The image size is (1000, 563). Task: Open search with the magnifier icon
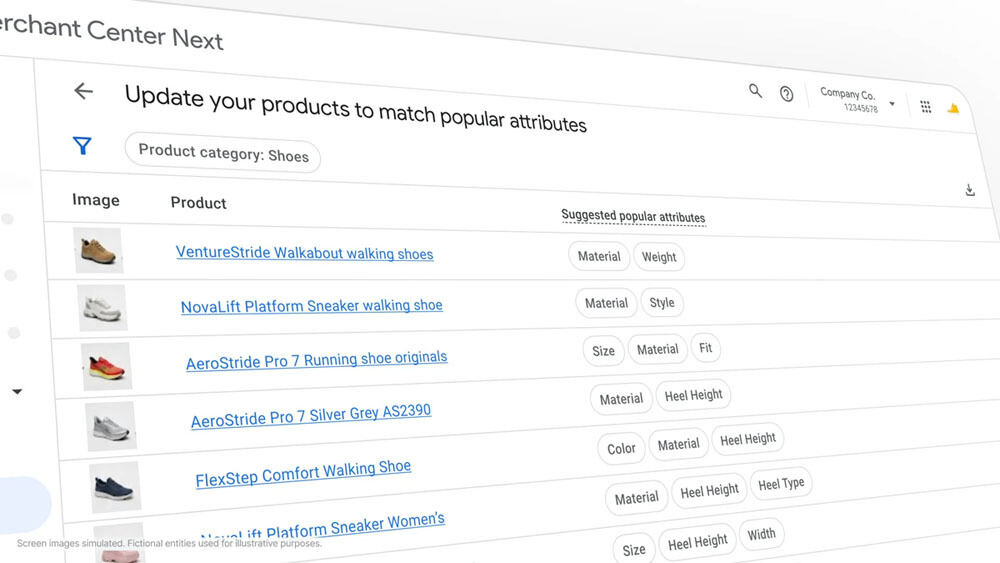pyautogui.click(x=755, y=91)
